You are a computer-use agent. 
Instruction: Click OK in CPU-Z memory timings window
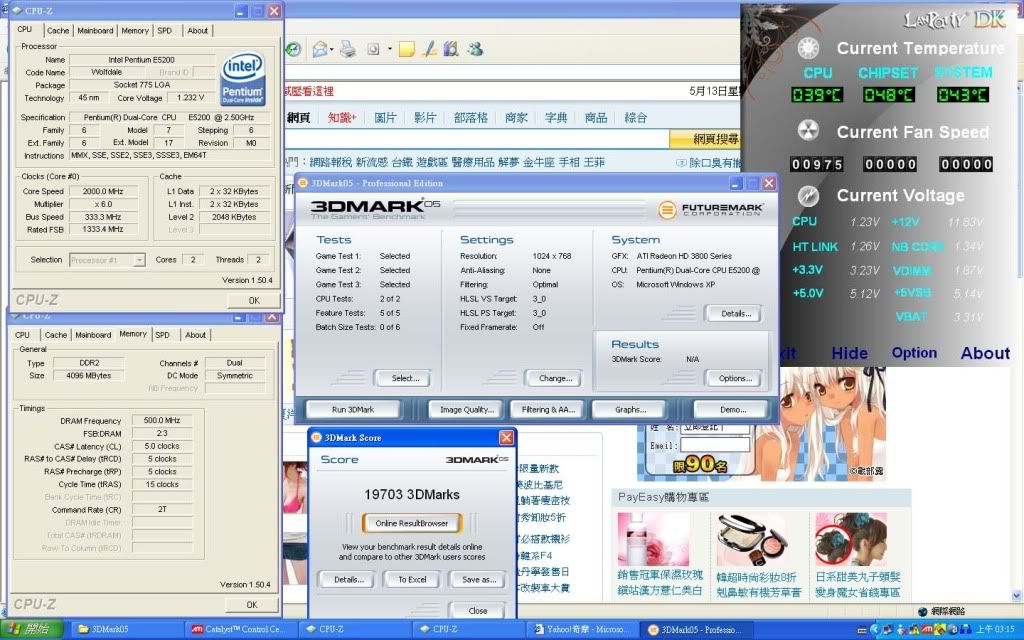pyautogui.click(x=252, y=605)
